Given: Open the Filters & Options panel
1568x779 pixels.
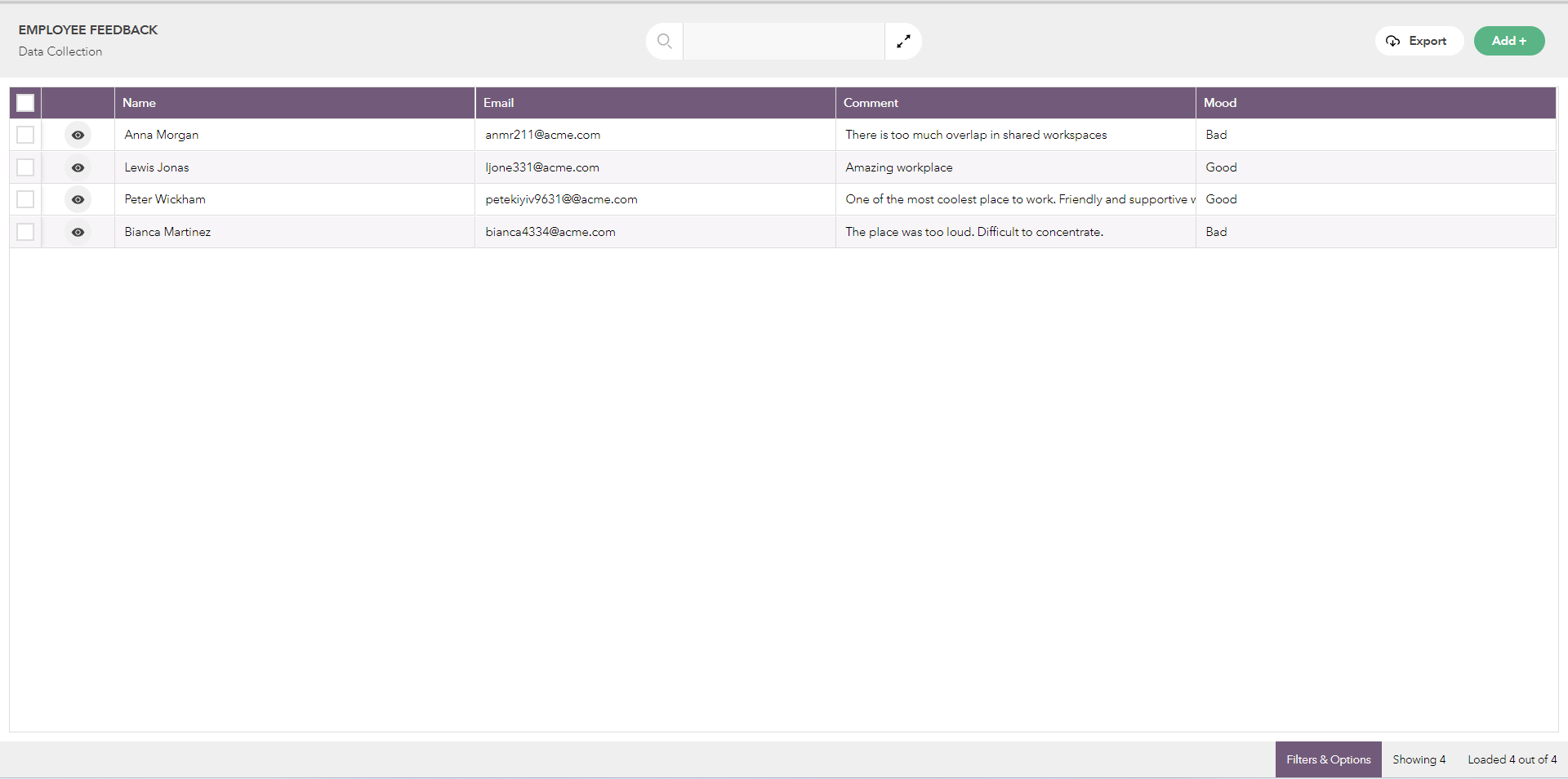Looking at the screenshot, I should 1328,759.
